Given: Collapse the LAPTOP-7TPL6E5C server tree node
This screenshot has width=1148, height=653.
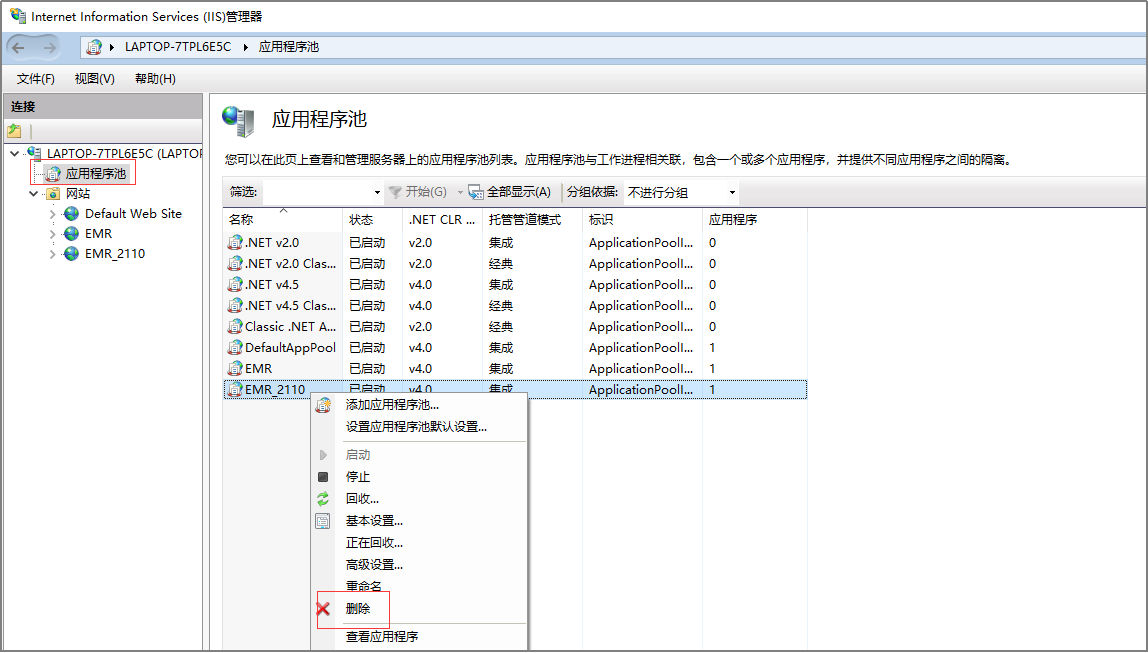Looking at the screenshot, I should pyautogui.click(x=15, y=154).
